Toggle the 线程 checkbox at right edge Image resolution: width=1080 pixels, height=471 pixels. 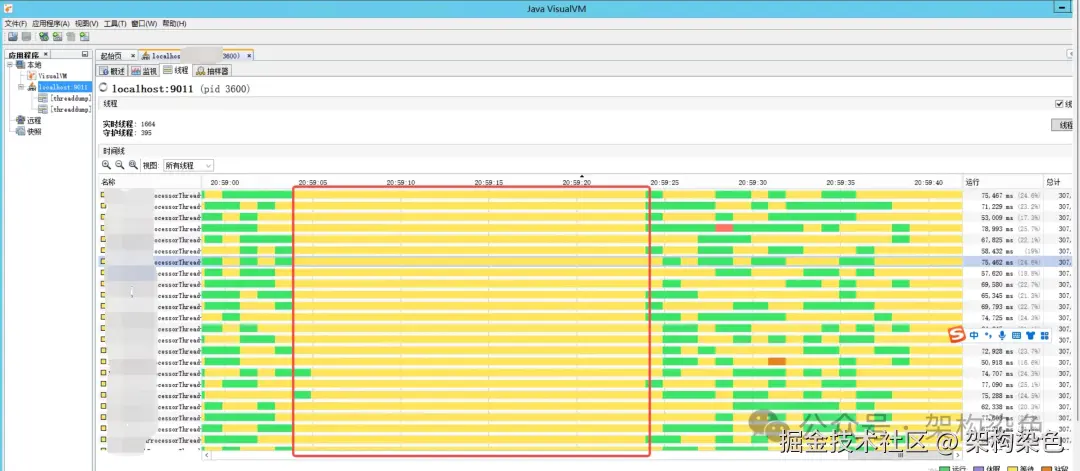click(x=1060, y=104)
